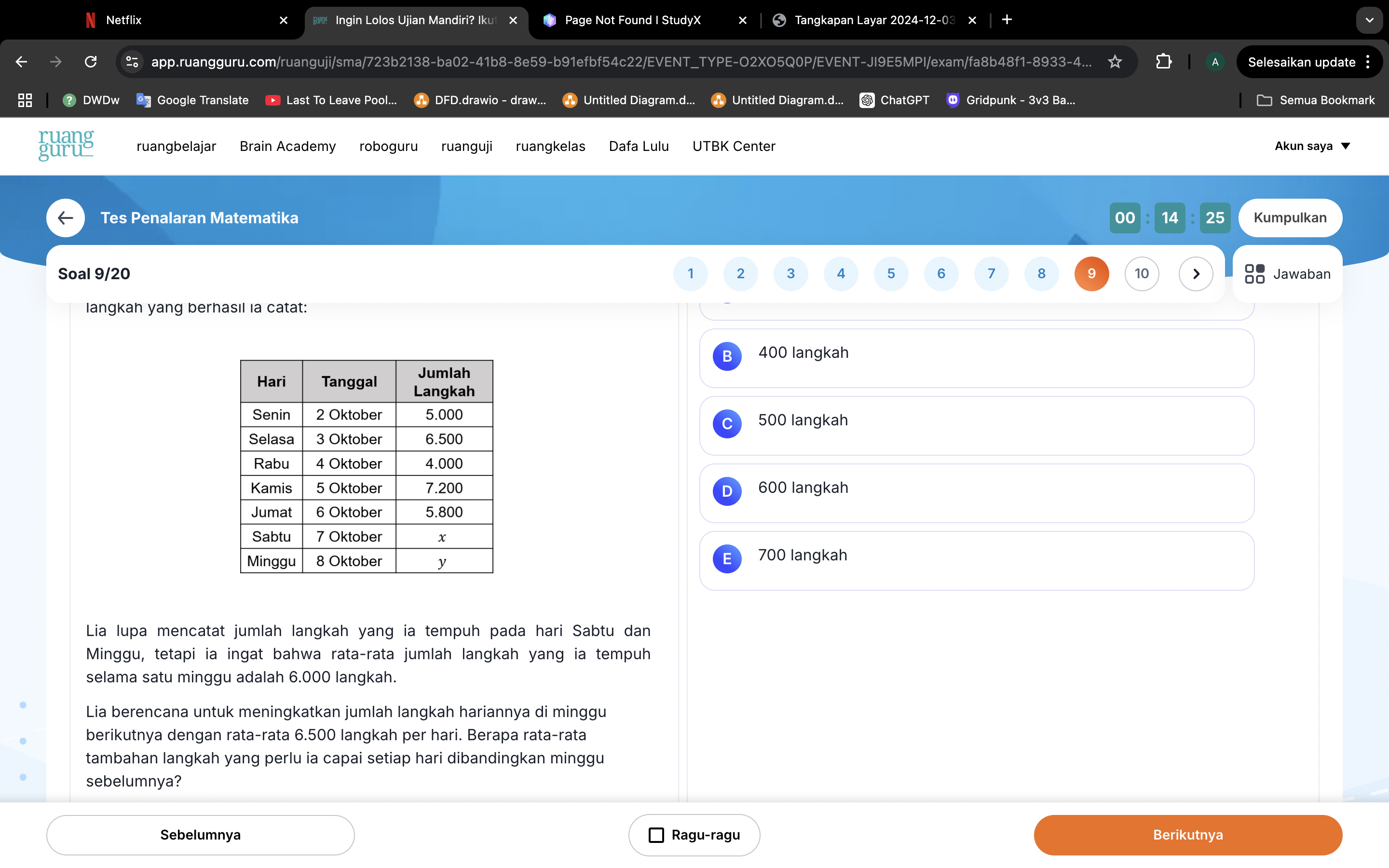Open the apps grid in bookmarks bar
This screenshot has width=1389, height=868.
point(25,100)
